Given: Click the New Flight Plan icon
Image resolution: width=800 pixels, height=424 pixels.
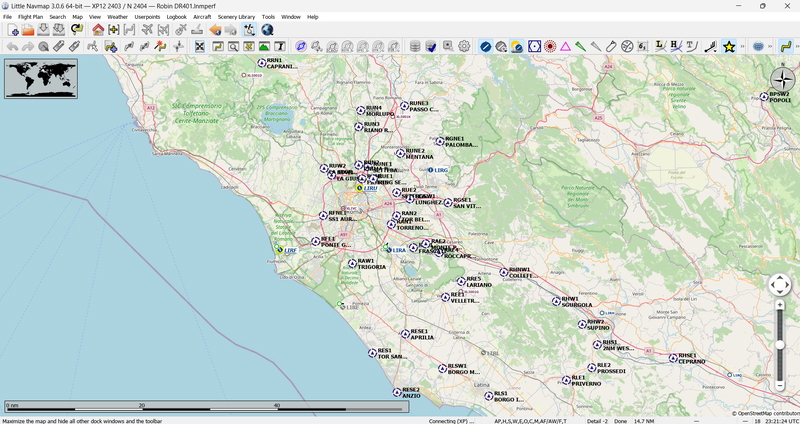Looking at the screenshot, I should [13, 30].
